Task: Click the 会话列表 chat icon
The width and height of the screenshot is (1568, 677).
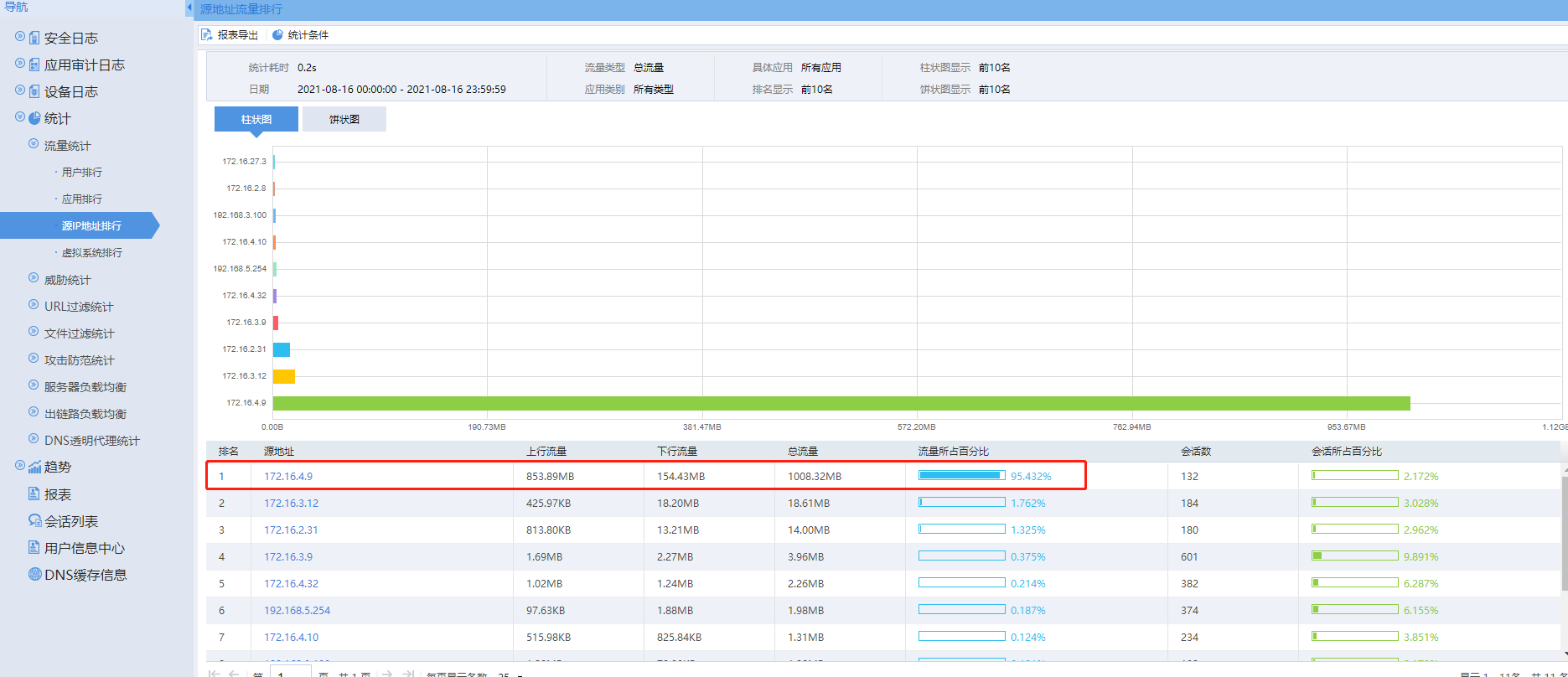Action: tap(34, 521)
